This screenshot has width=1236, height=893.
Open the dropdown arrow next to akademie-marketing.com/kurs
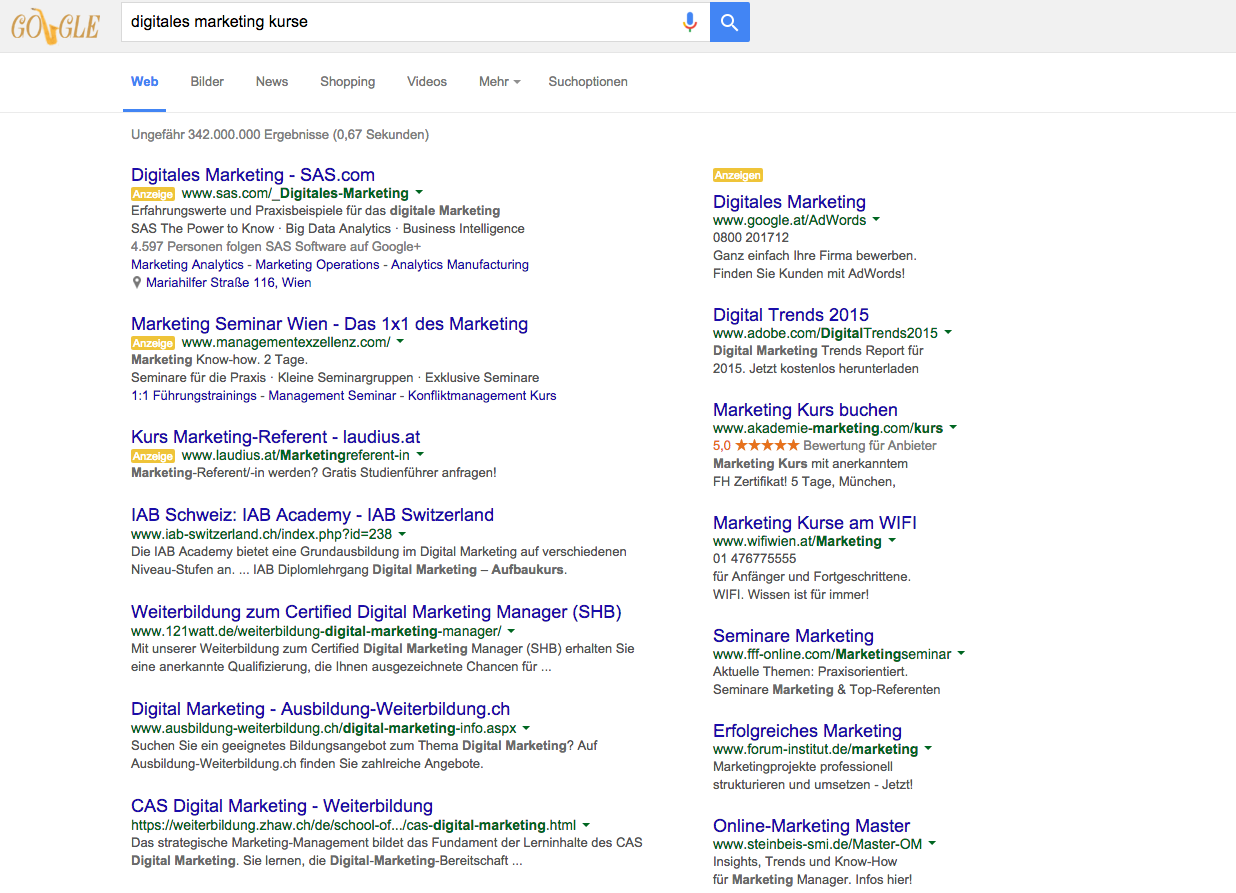953,428
